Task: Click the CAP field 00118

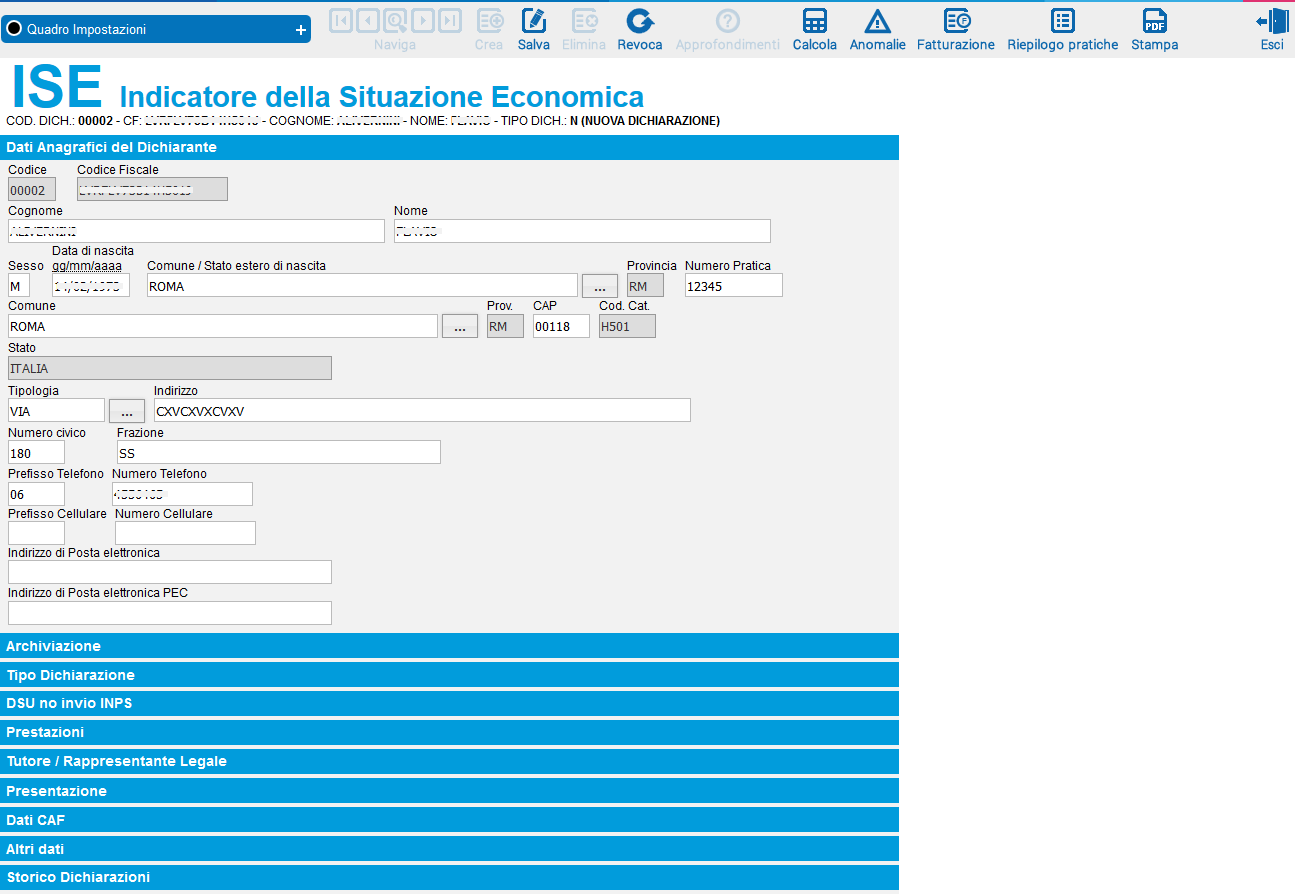Action: point(561,326)
